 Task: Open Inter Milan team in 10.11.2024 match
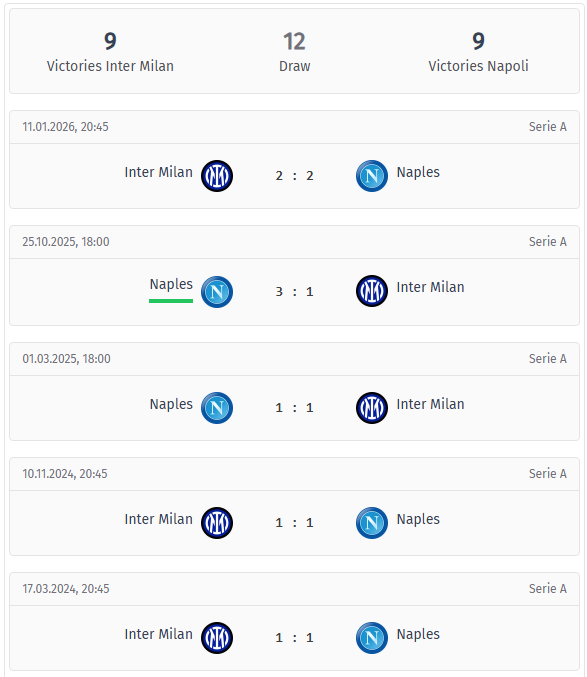158,519
